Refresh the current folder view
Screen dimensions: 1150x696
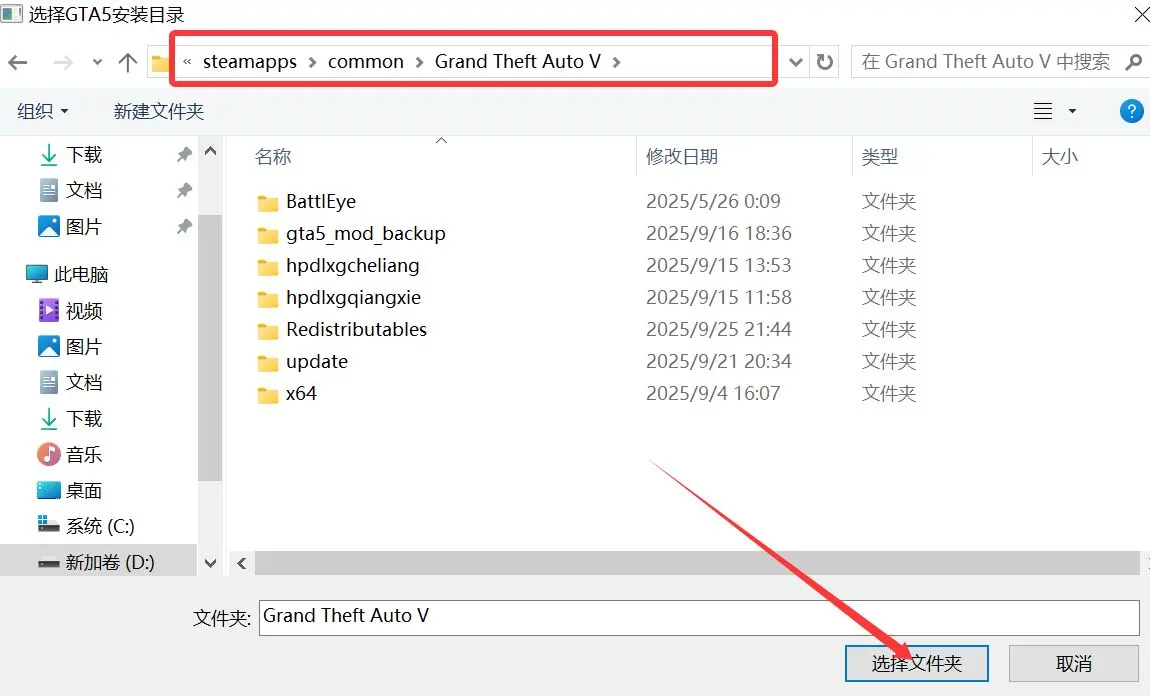pos(825,62)
